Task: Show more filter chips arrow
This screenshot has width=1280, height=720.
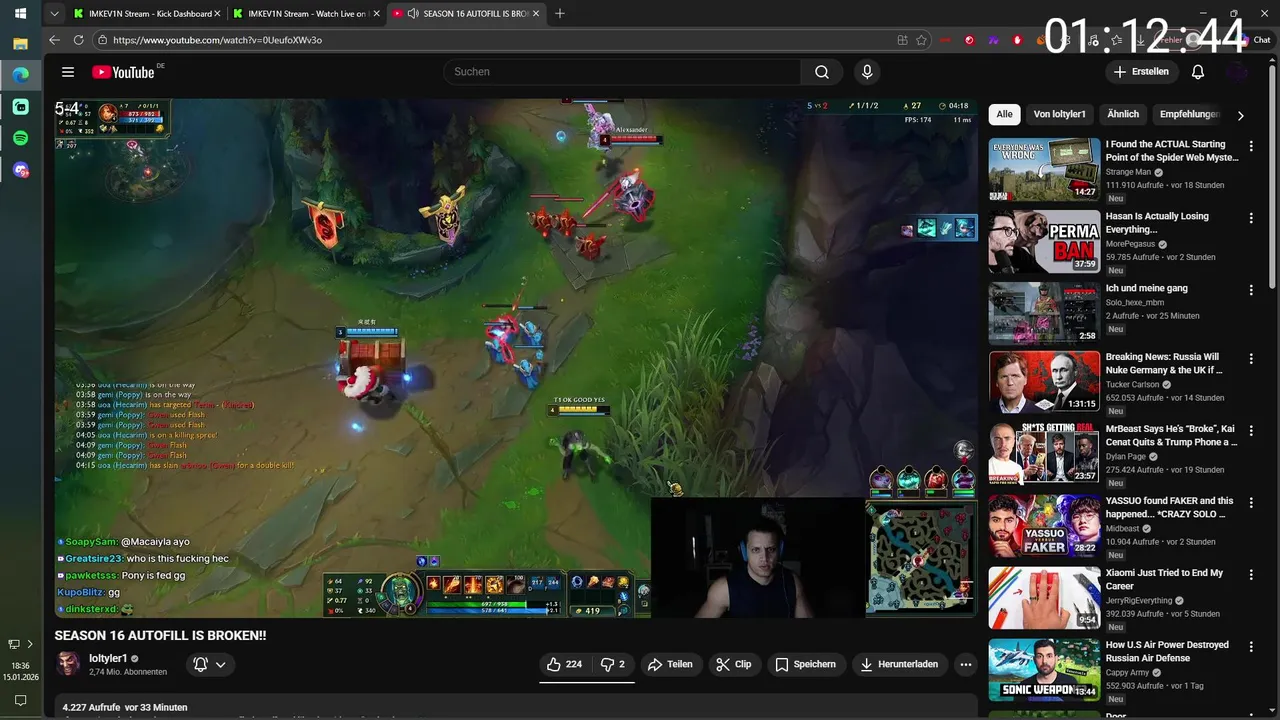Action: pos(1240,115)
